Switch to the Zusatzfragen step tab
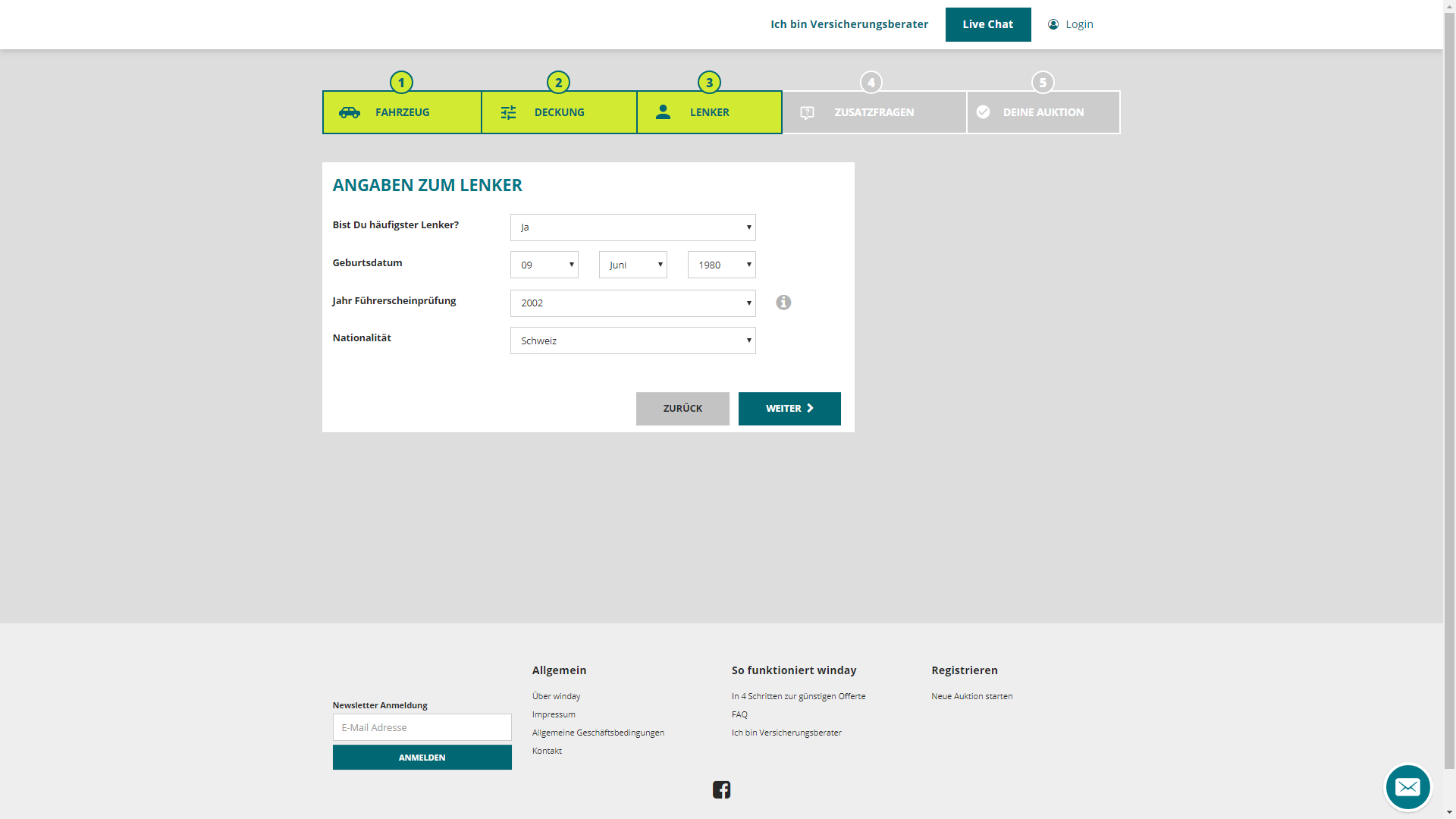The image size is (1456, 819). [874, 112]
